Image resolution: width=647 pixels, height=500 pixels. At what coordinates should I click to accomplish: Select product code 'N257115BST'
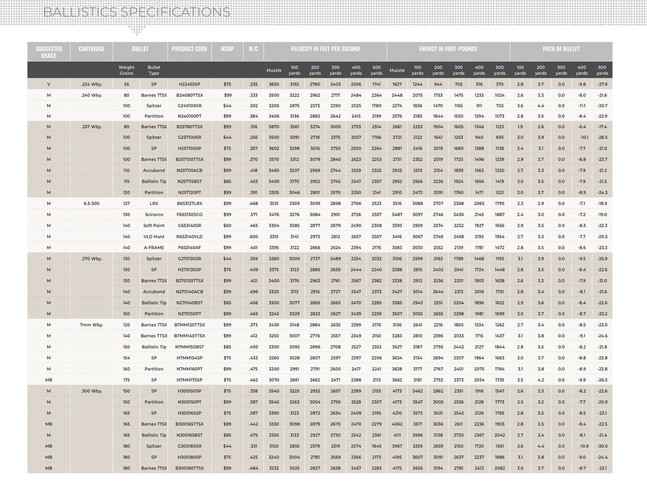[x=189, y=181]
